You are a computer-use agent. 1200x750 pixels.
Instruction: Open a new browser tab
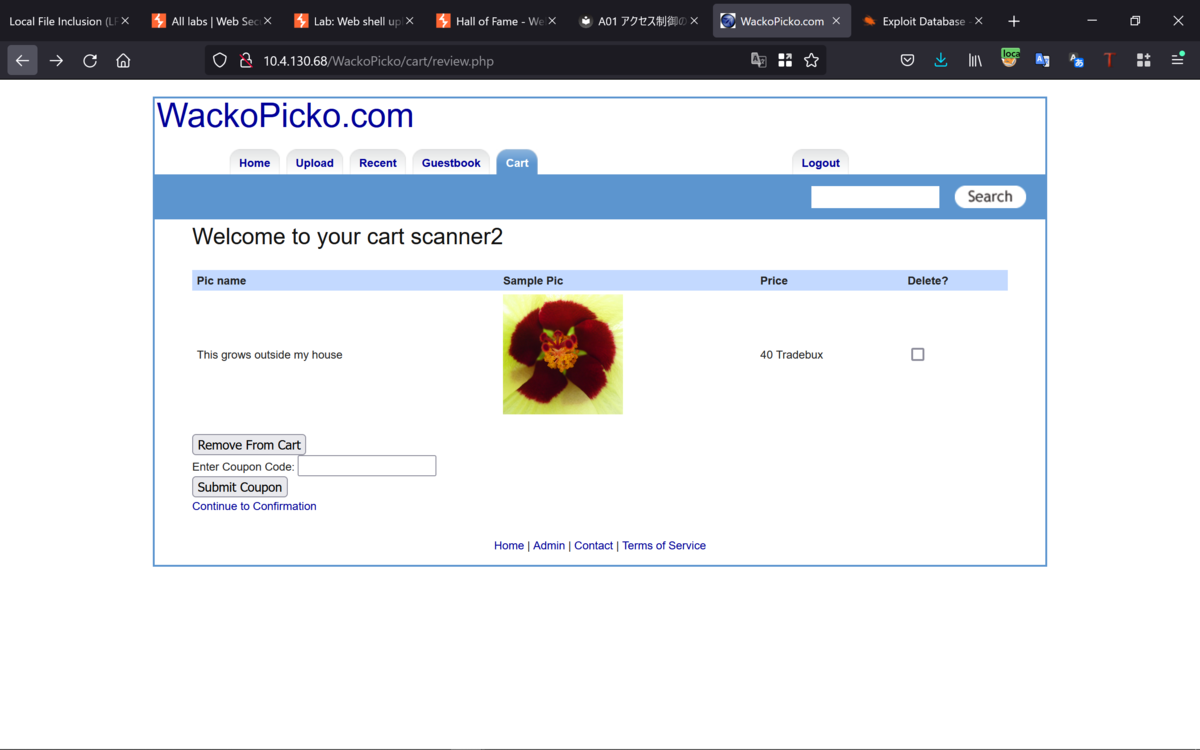coord(1014,21)
